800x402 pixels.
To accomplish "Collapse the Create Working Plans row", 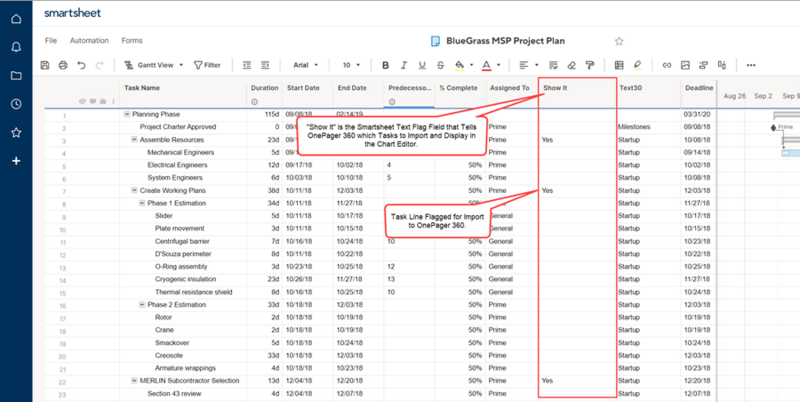I will [134, 190].
